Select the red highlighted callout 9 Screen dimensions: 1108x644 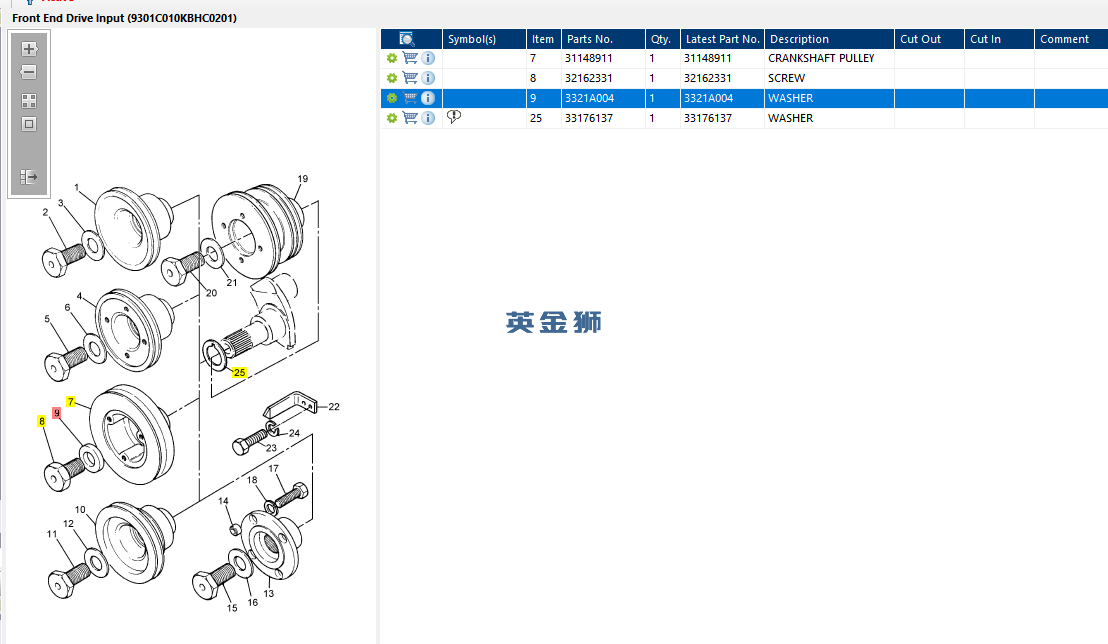coord(57,413)
